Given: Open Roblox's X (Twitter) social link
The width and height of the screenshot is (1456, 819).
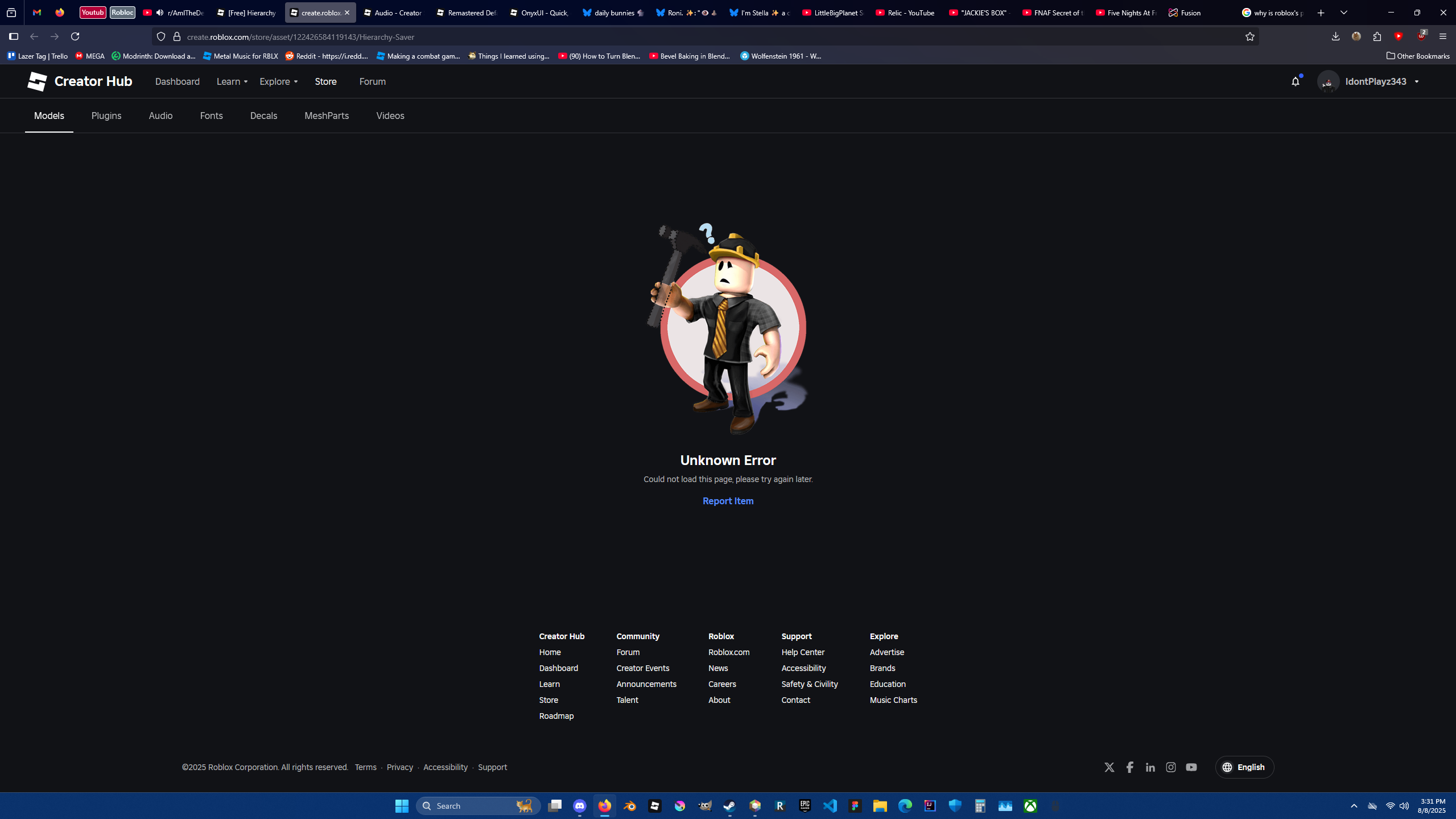Looking at the screenshot, I should pyautogui.click(x=1109, y=767).
